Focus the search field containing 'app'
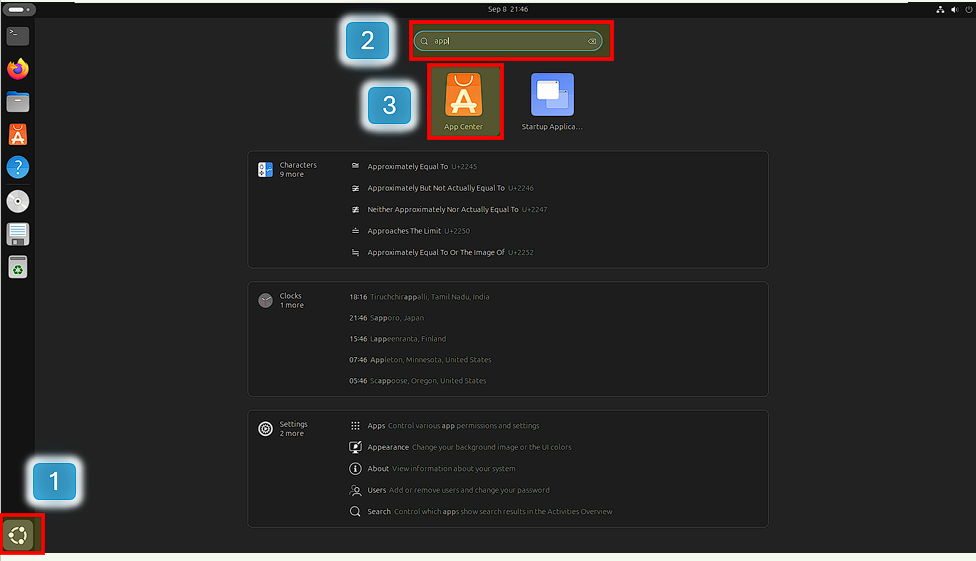Screen dimensions: 976x561 click(508, 41)
